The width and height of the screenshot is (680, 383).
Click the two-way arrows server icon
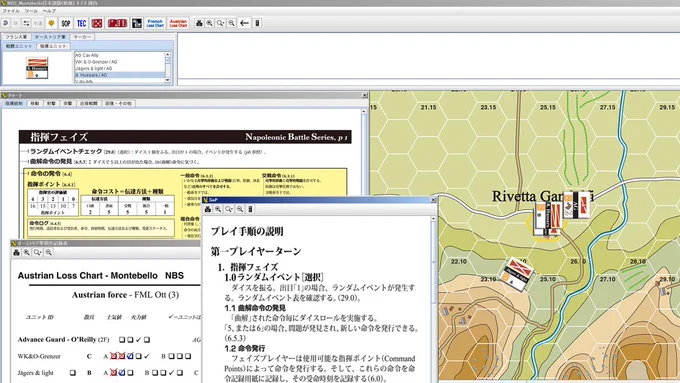click(26, 23)
